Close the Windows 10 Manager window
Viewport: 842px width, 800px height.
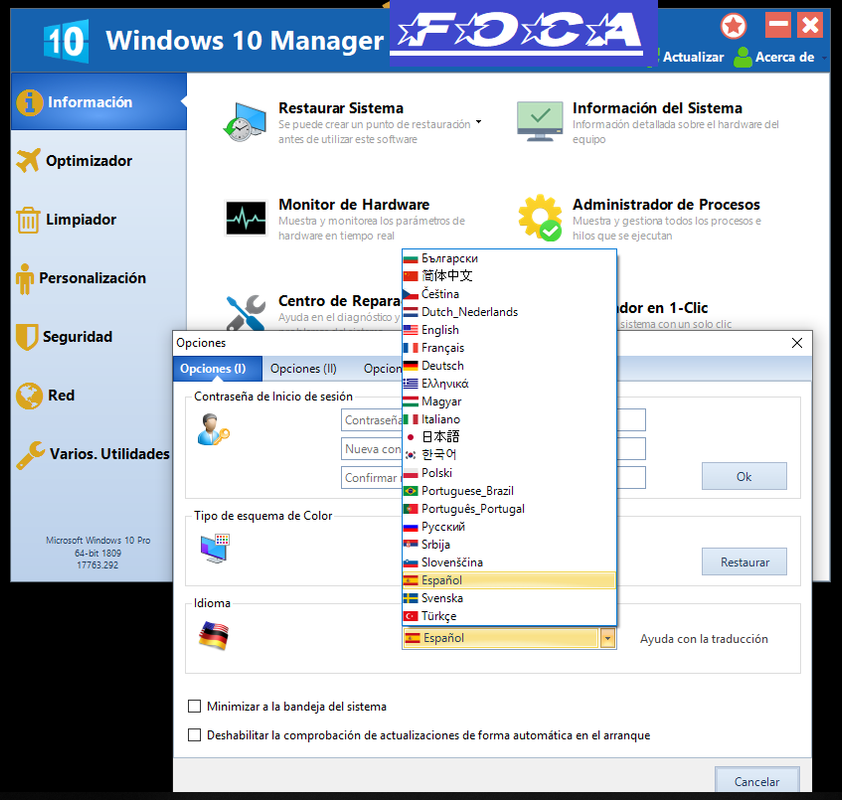coord(810,25)
